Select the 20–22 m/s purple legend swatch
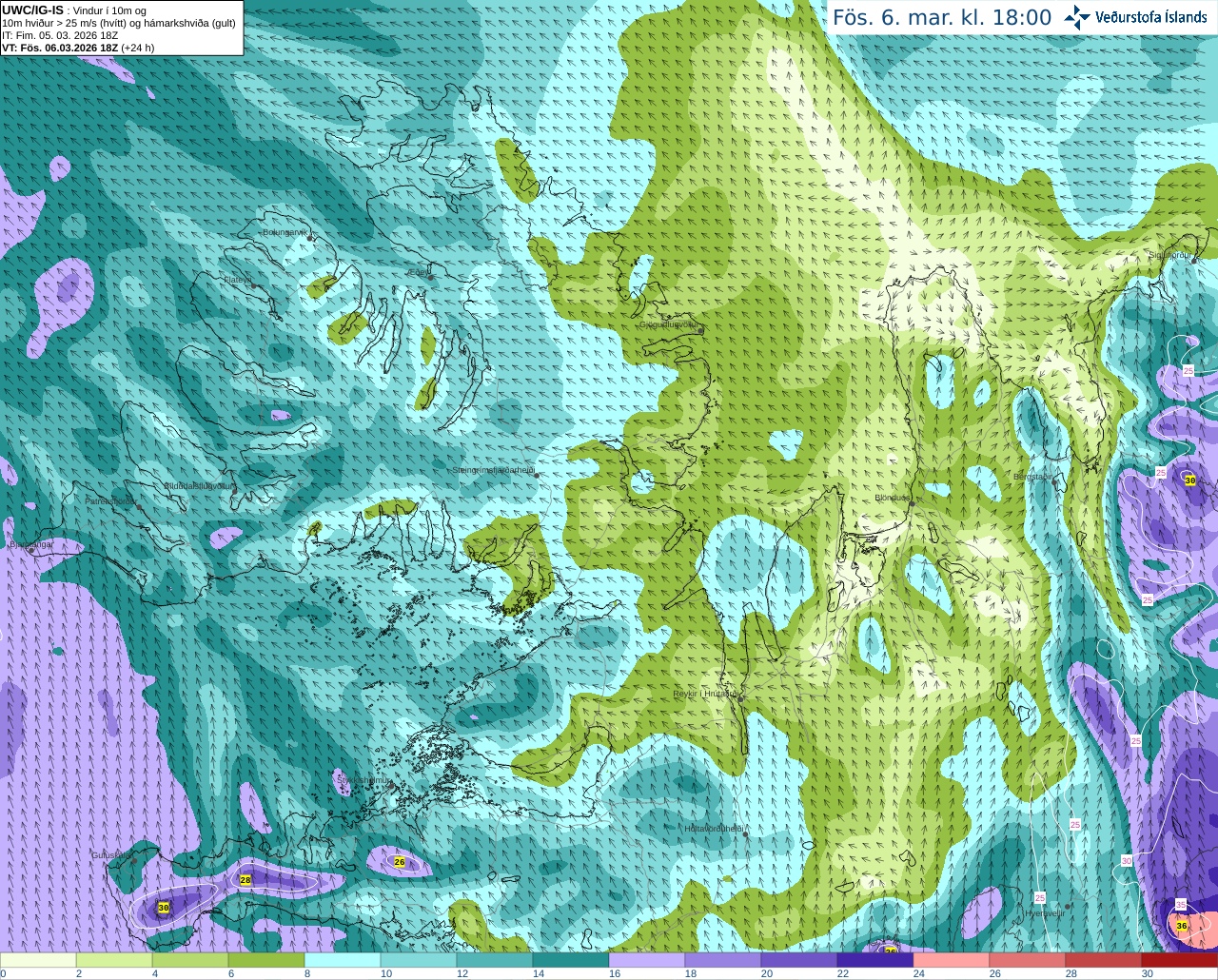 [x=799, y=960]
